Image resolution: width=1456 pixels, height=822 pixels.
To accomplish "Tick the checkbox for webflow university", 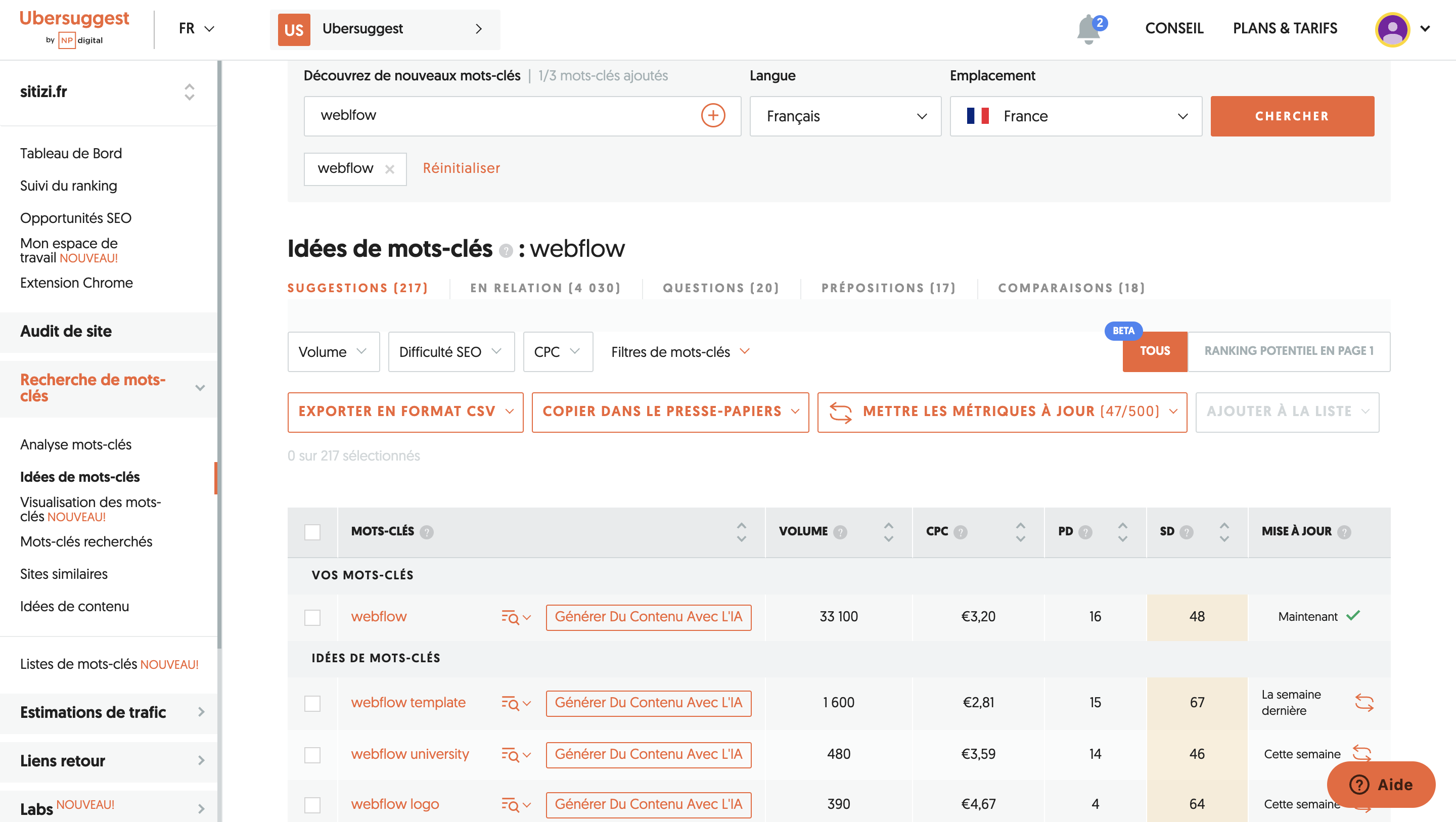I will click(x=312, y=754).
